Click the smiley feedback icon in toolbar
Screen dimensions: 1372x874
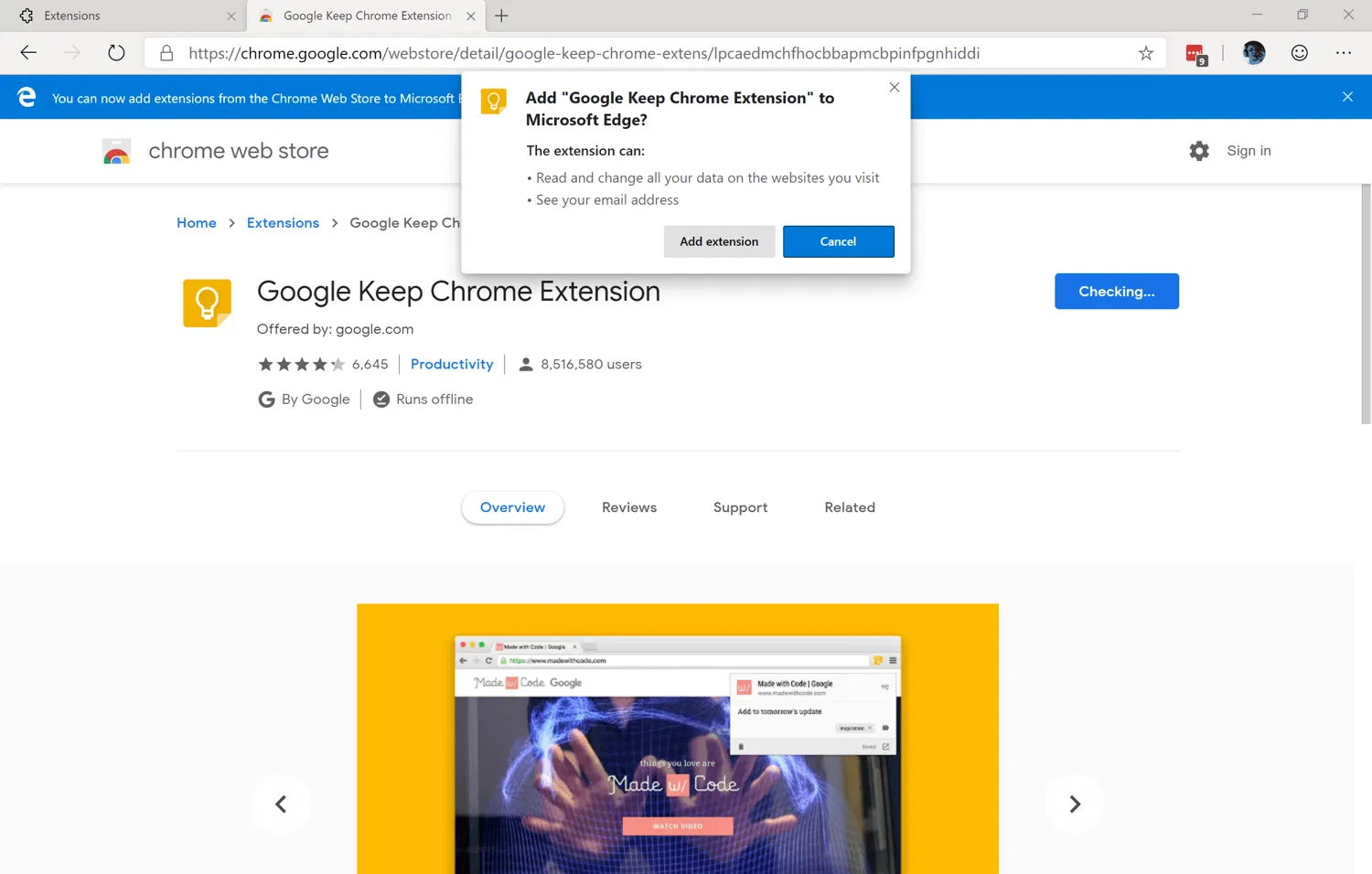(x=1299, y=52)
